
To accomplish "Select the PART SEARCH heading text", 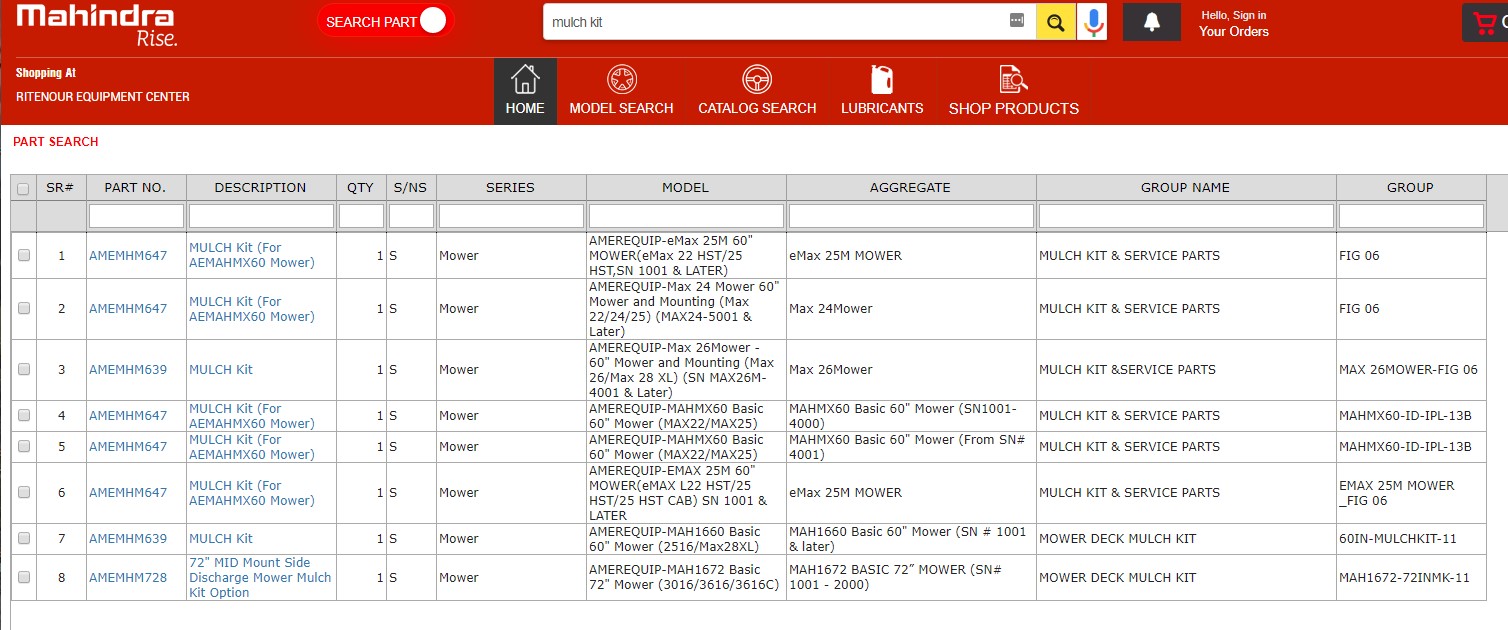I will (x=56, y=142).
